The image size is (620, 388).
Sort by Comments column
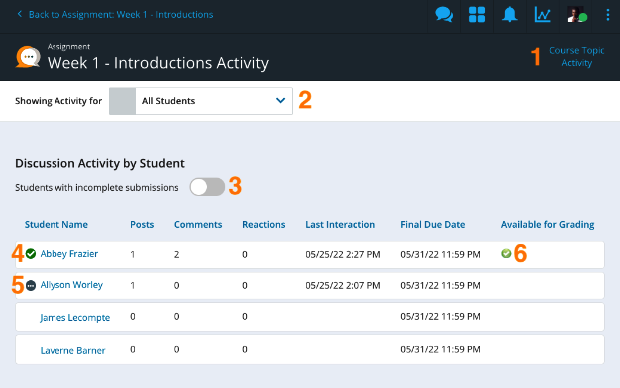coord(198,225)
